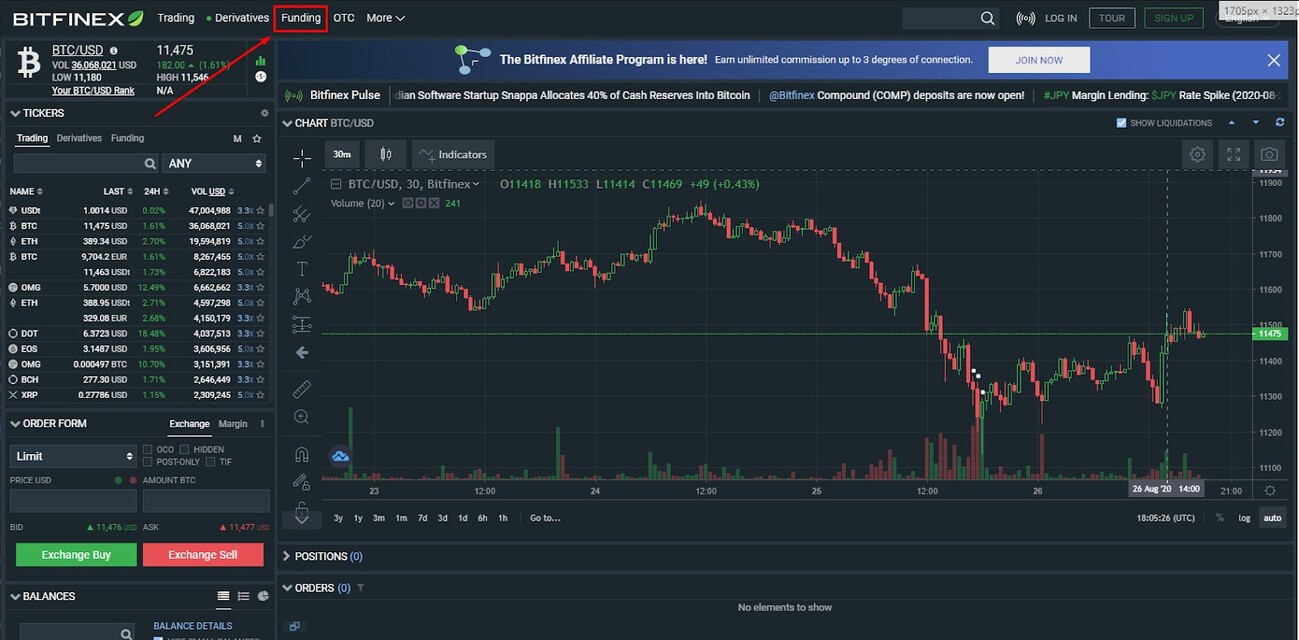This screenshot has height=640, width=1299.
Task: Open the ANY pair filter dropdown
Action: [x=214, y=162]
